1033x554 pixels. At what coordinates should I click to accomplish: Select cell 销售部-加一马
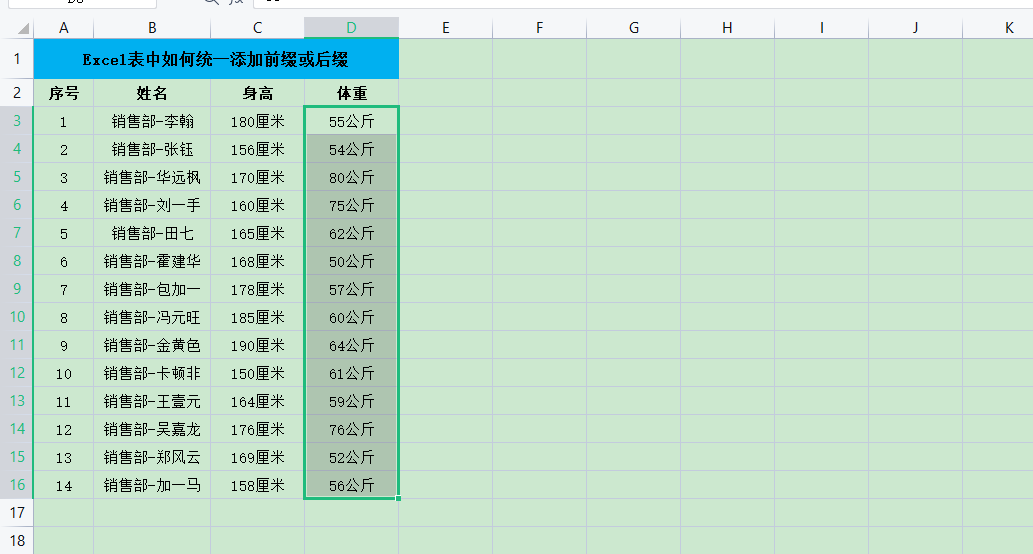pyautogui.click(x=152, y=485)
